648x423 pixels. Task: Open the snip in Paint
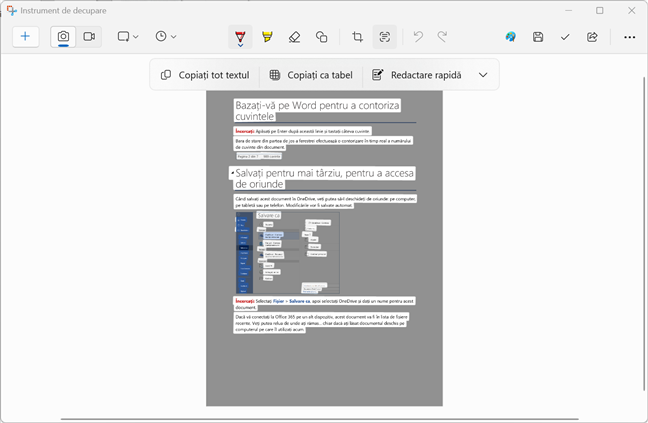pos(511,37)
